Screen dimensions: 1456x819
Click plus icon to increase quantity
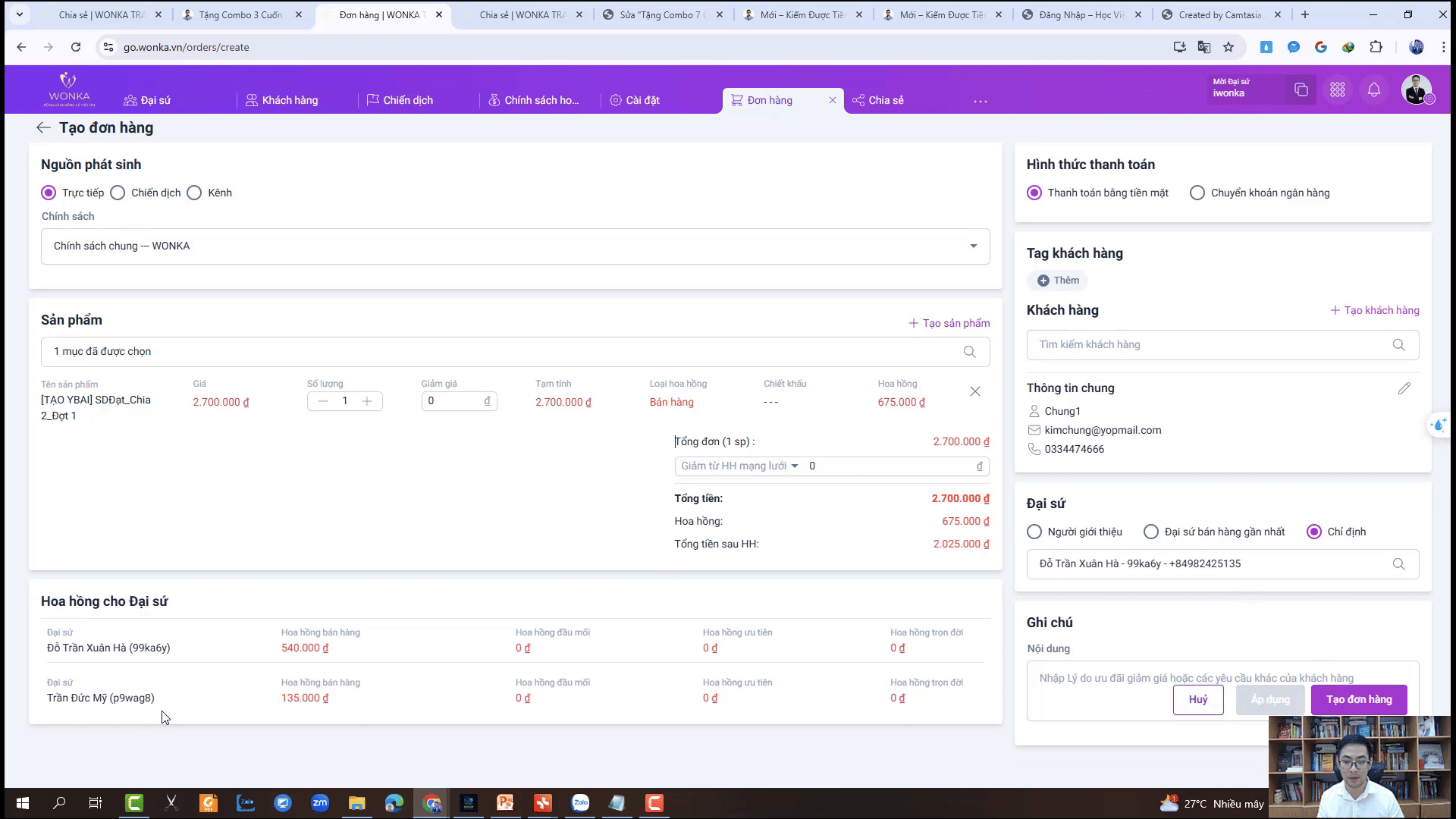point(367,401)
